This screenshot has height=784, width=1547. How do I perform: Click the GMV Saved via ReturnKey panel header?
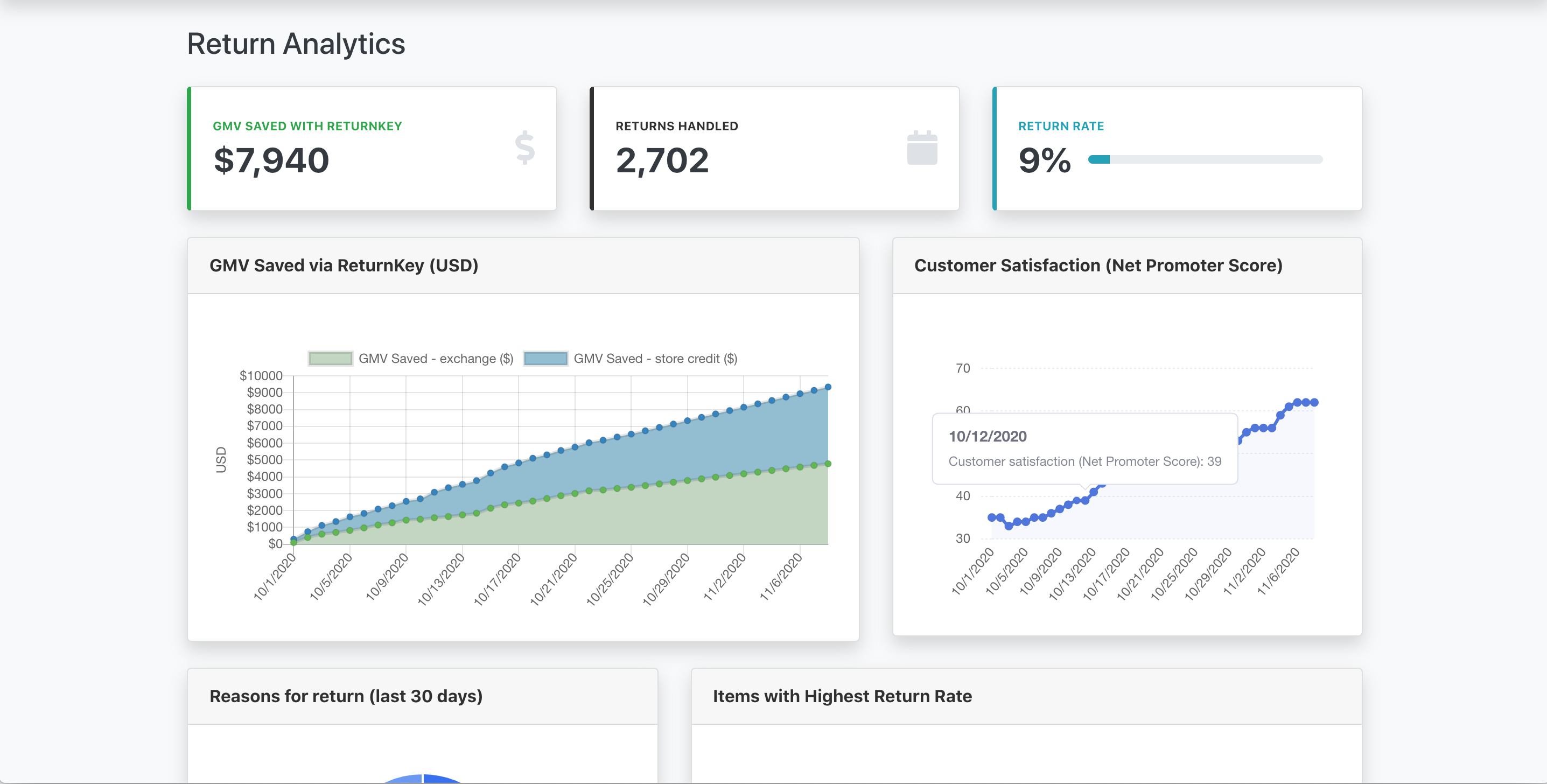click(x=344, y=265)
